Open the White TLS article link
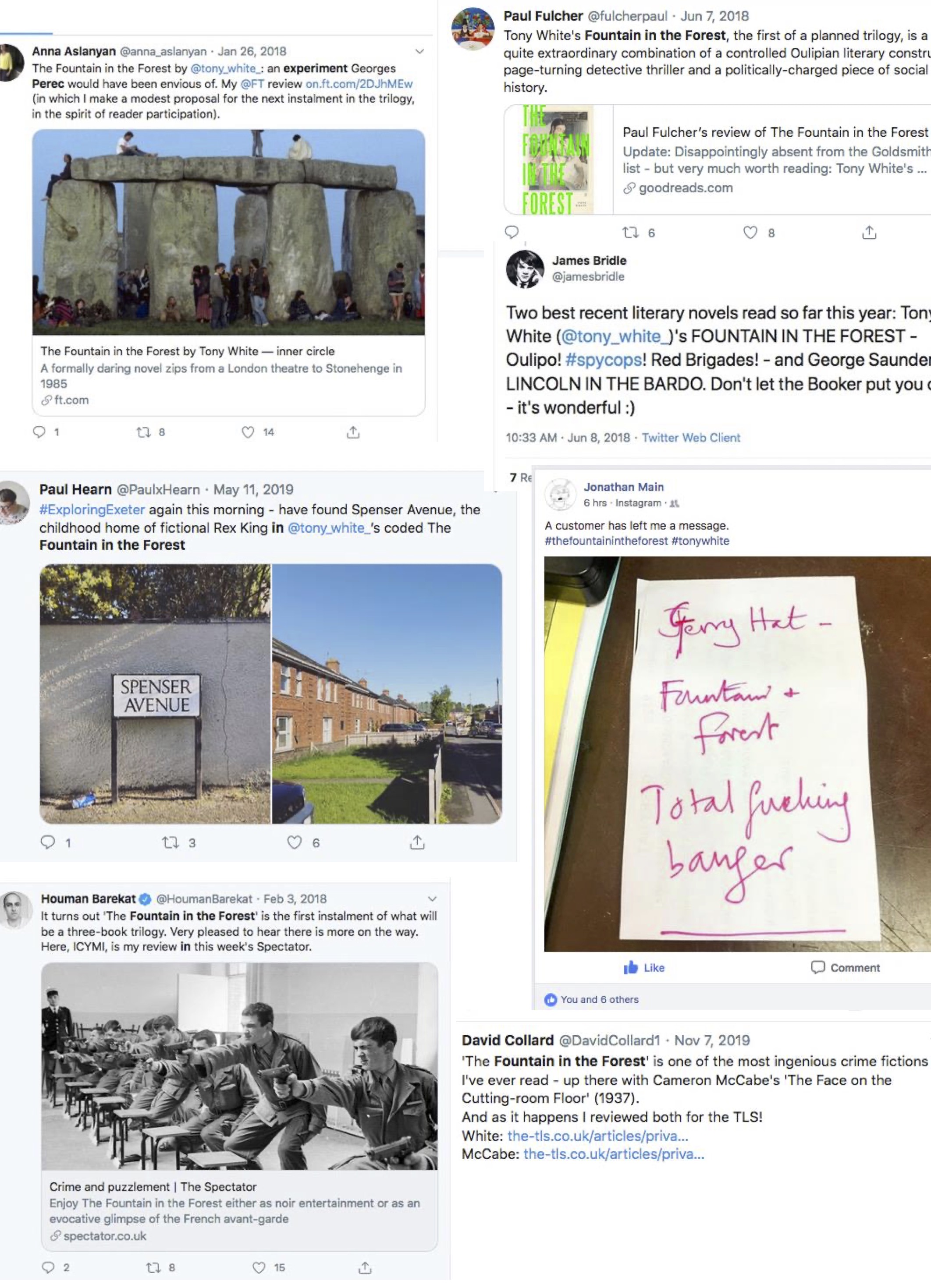The width and height of the screenshot is (931, 1288). click(597, 1136)
